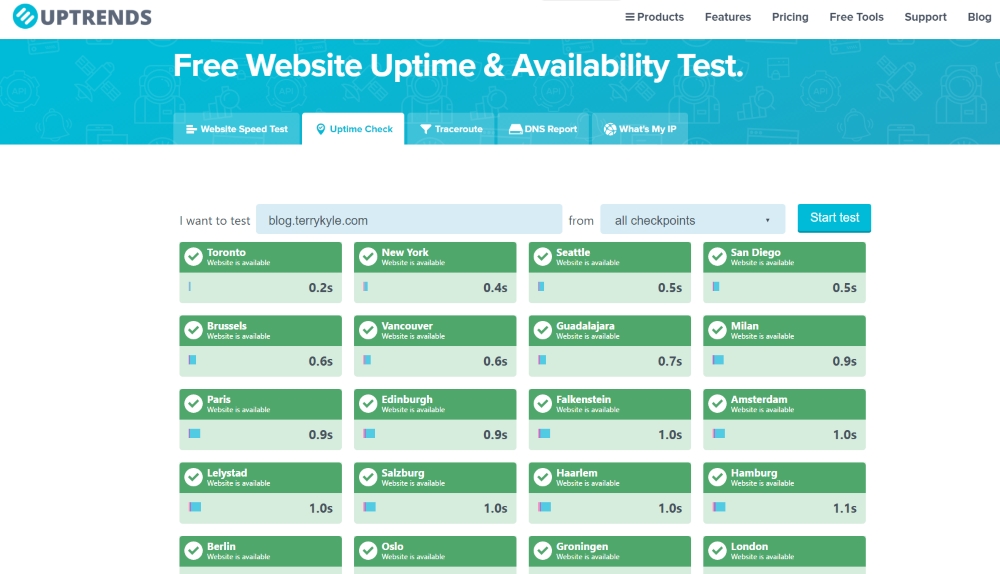1000x574 pixels.
Task: Click the Salzburg checkmark icon
Action: coord(368,478)
